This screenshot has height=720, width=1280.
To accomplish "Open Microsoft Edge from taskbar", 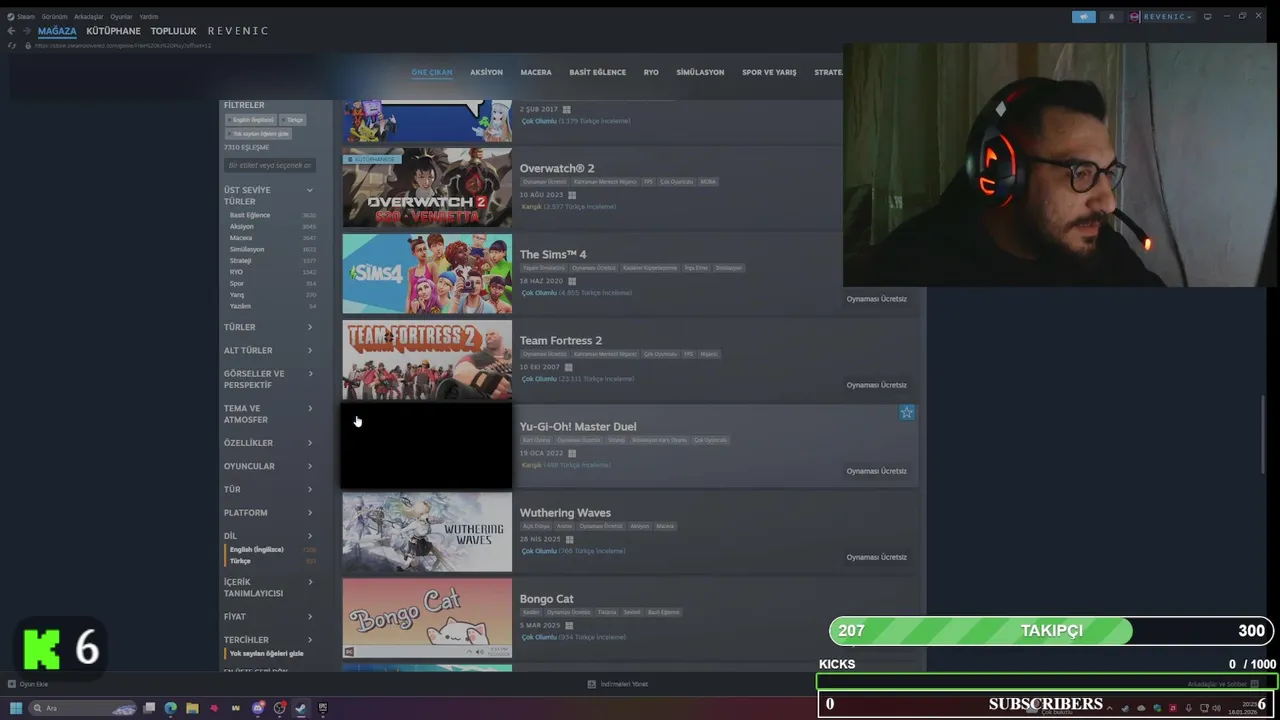I will click(x=171, y=708).
